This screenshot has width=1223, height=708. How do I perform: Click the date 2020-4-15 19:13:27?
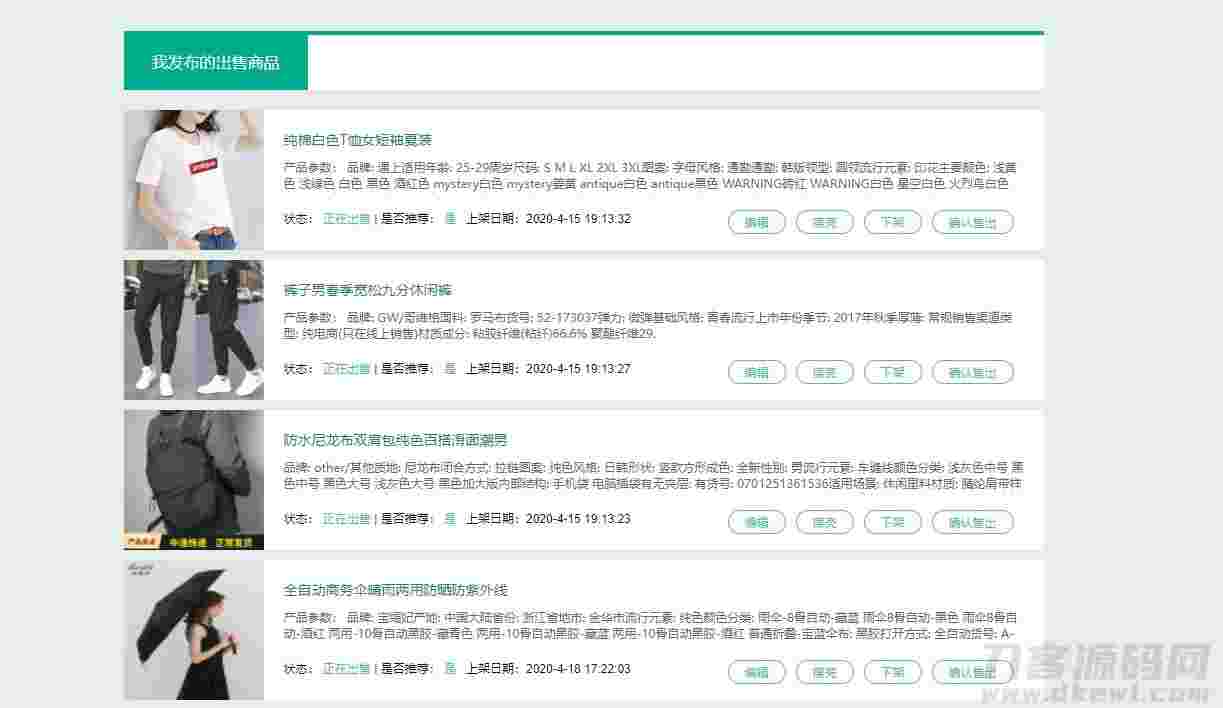coord(578,369)
